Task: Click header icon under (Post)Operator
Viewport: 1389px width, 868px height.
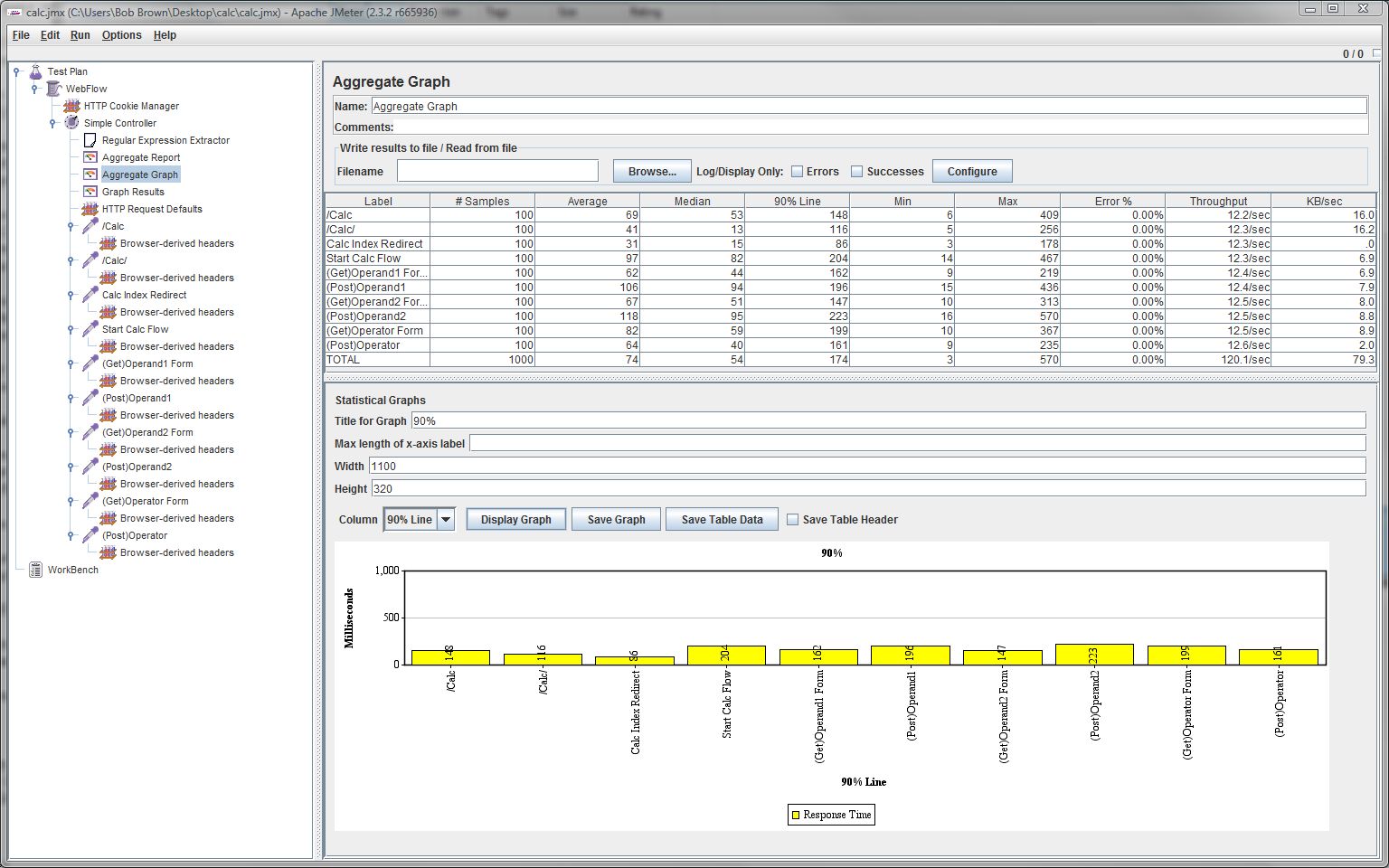Action: (109, 552)
